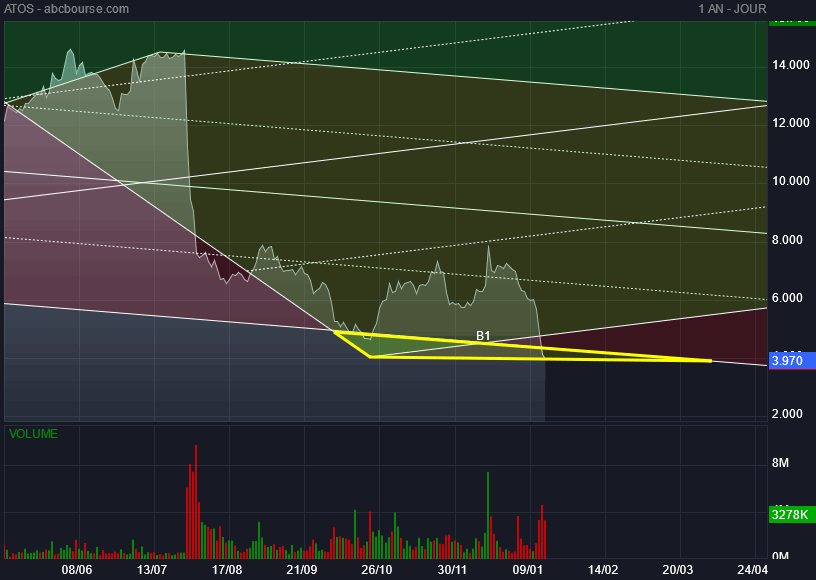Click the "1 AN - JOUR" period label
The width and height of the screenshot is (816, 580).
(x=732, y=9)
